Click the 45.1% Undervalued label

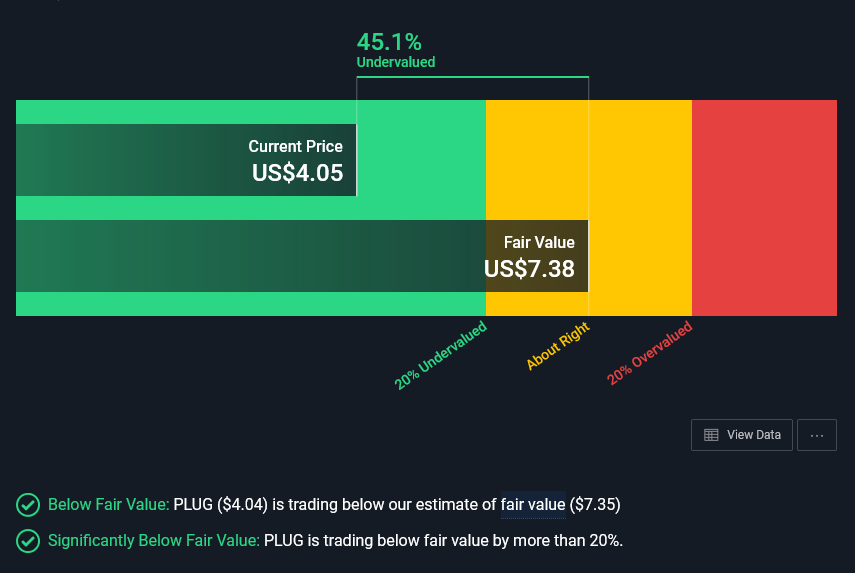(x=395, y=50)
